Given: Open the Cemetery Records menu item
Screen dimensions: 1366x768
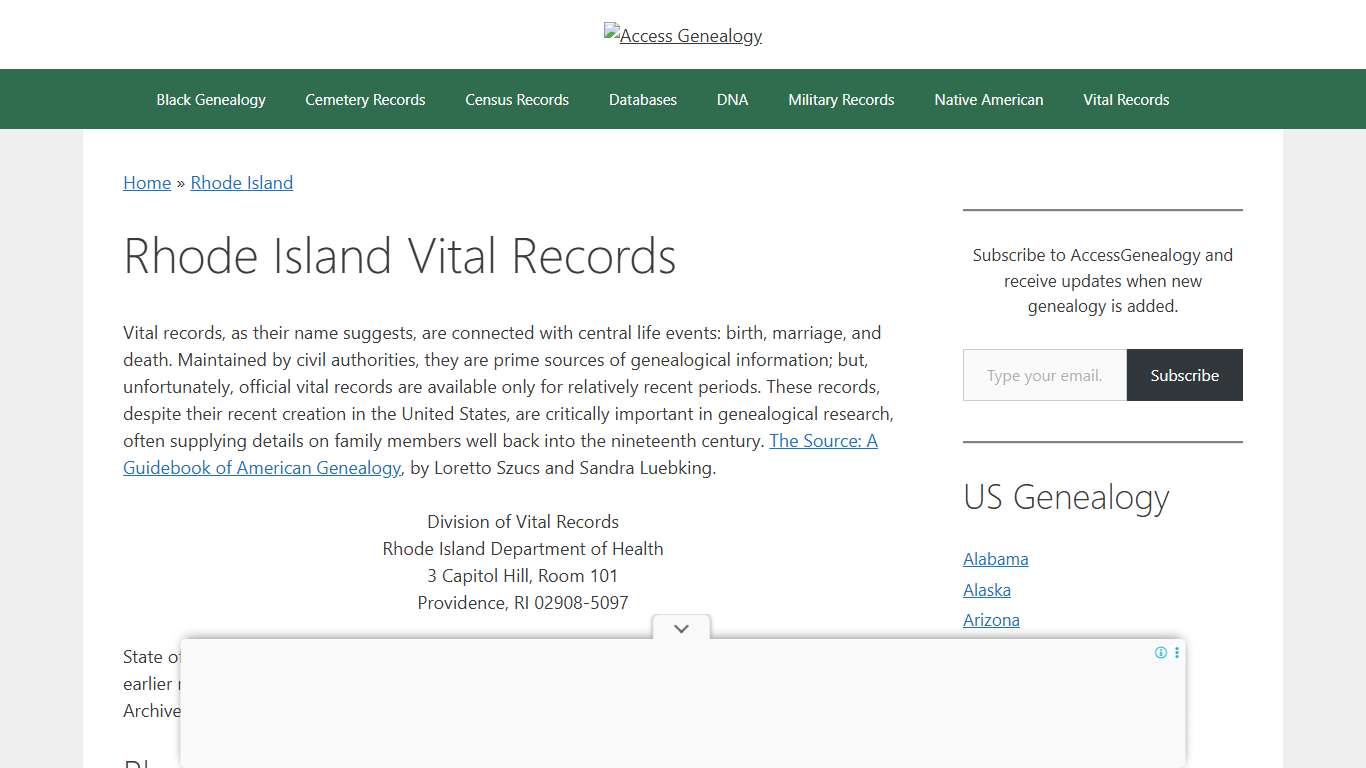Looking at the screenshot, I should [365, 99].
